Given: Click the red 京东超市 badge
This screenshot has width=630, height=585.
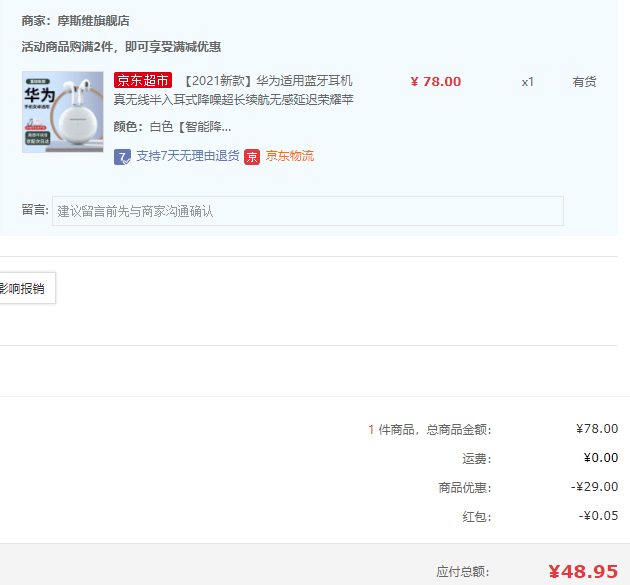Looking at the screenshot, I should point(143,80).
